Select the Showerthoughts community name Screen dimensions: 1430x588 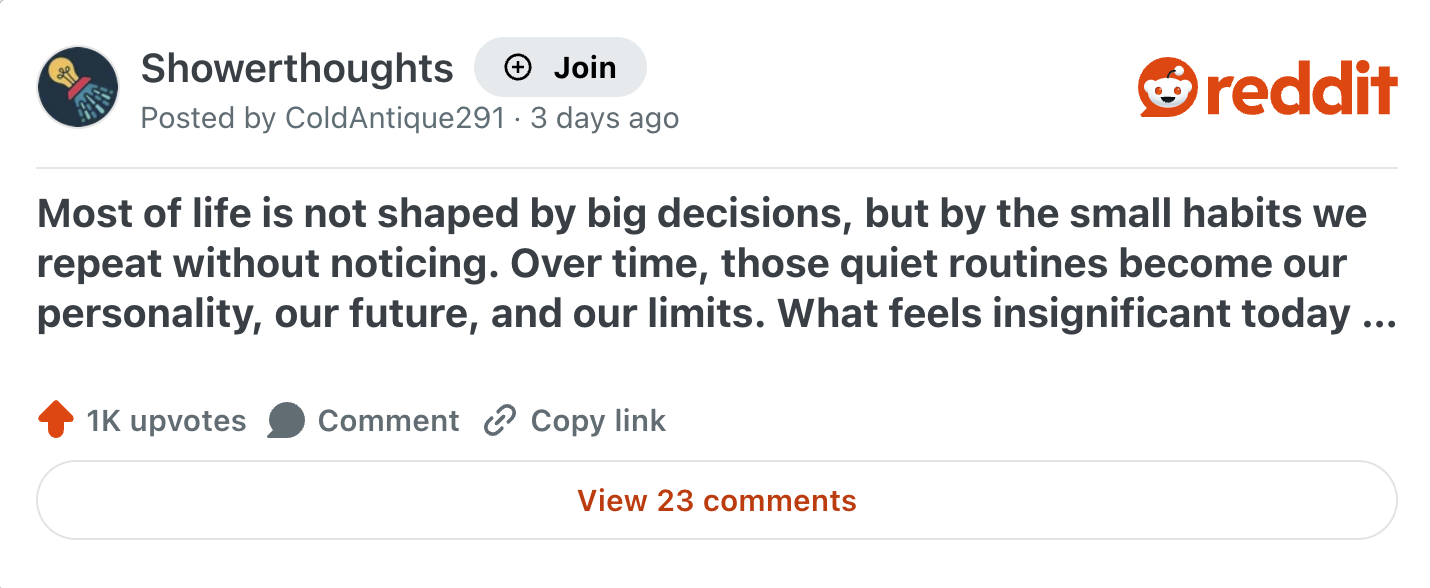[x=297, y=67]
